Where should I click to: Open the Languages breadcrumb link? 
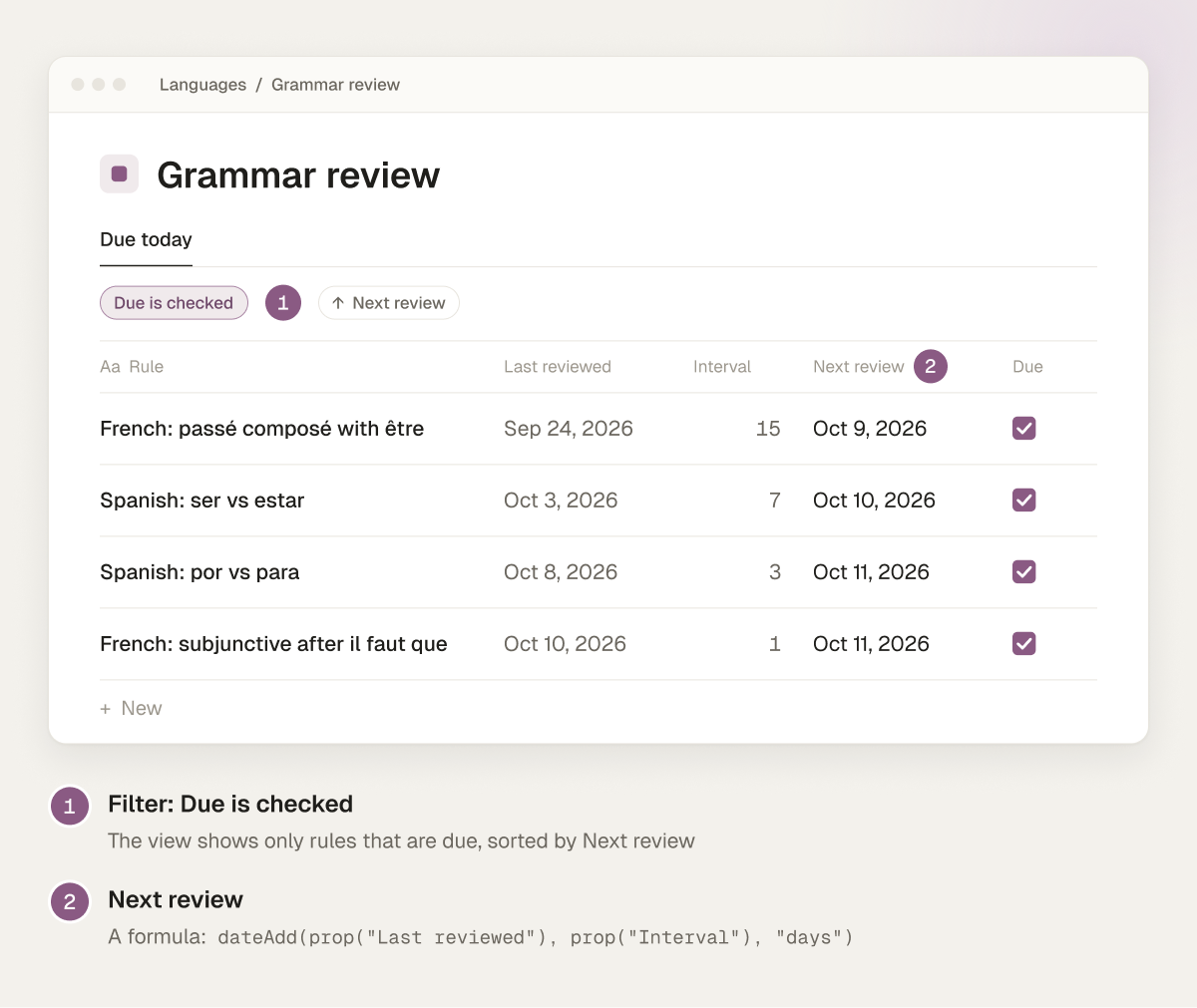point(202,85)
